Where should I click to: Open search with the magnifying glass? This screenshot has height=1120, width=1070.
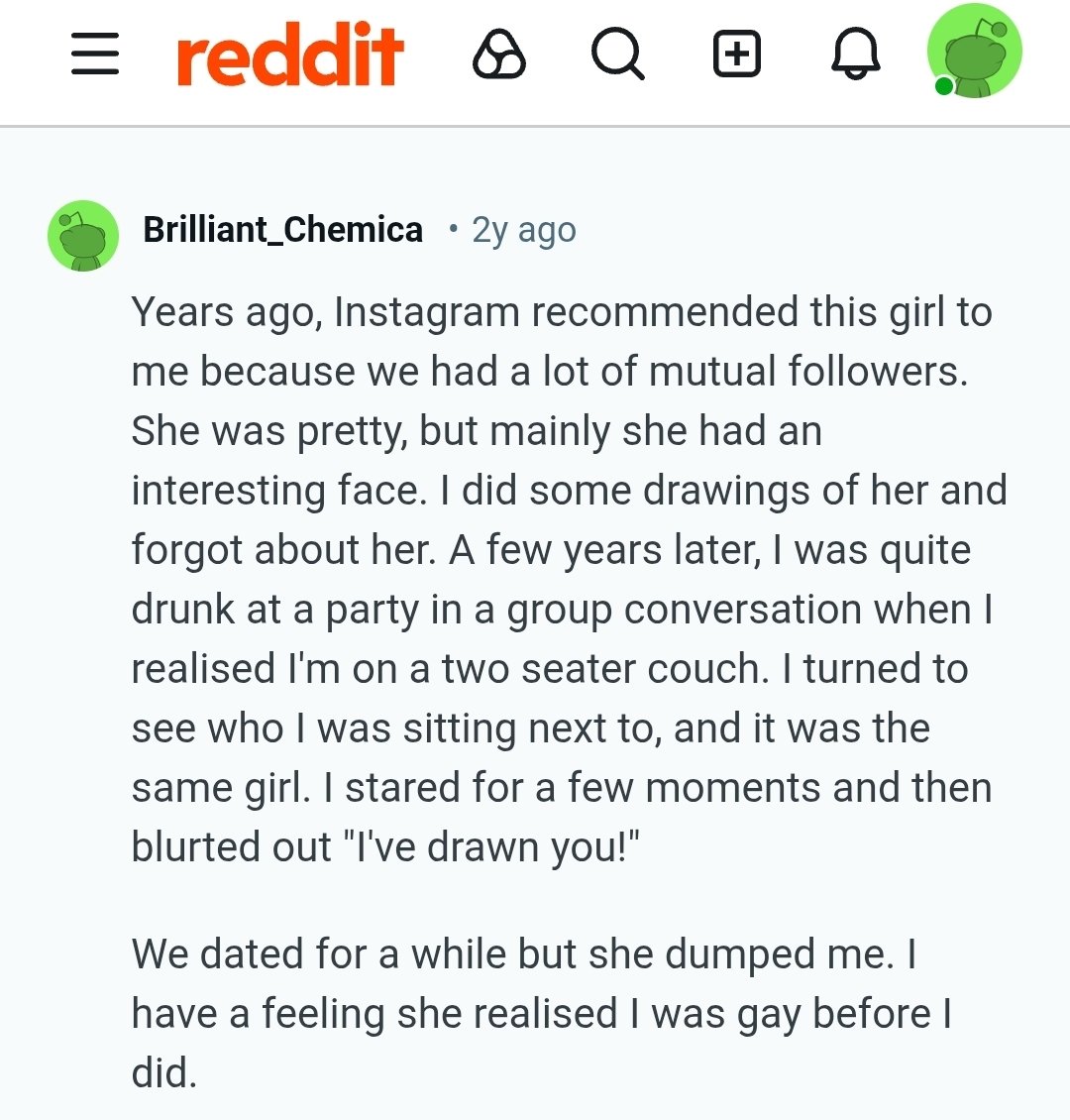(x=618, y=54)
